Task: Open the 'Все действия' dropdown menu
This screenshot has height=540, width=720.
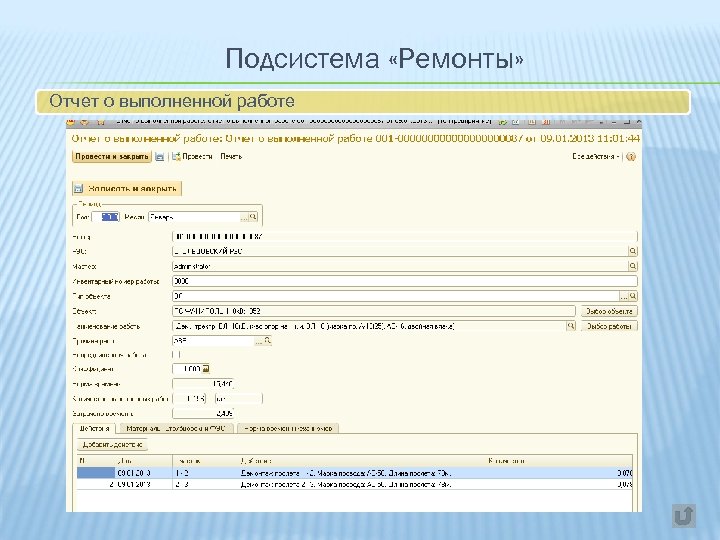Action: pos(596,157)
